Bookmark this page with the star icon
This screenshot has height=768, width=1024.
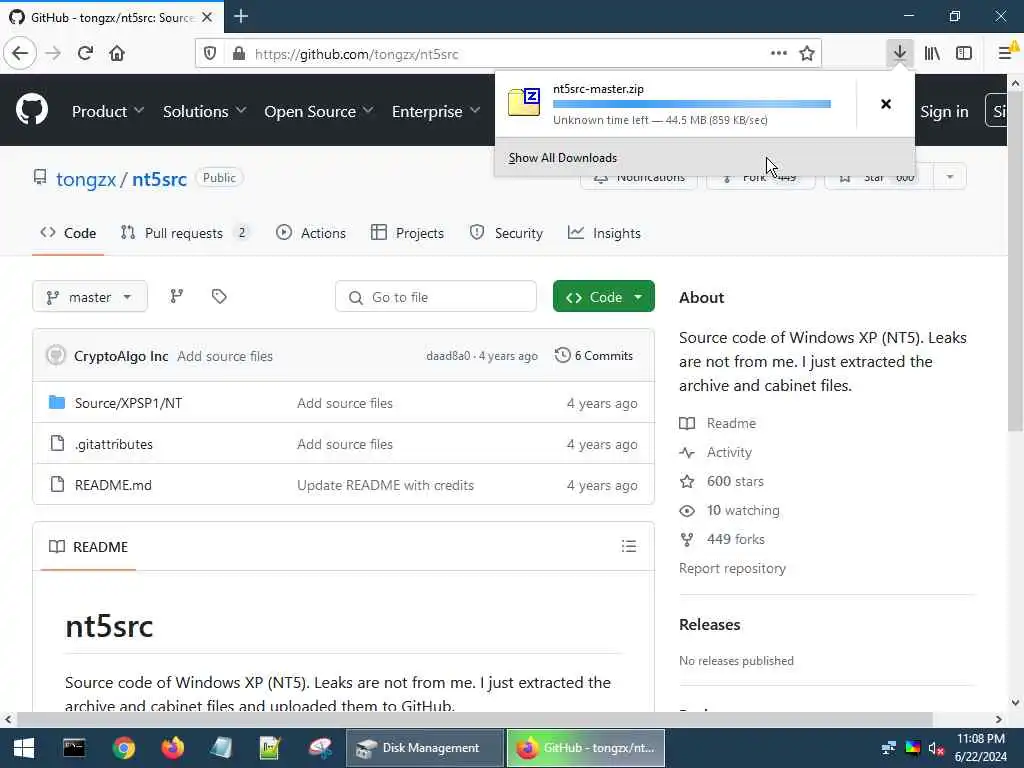807,54
